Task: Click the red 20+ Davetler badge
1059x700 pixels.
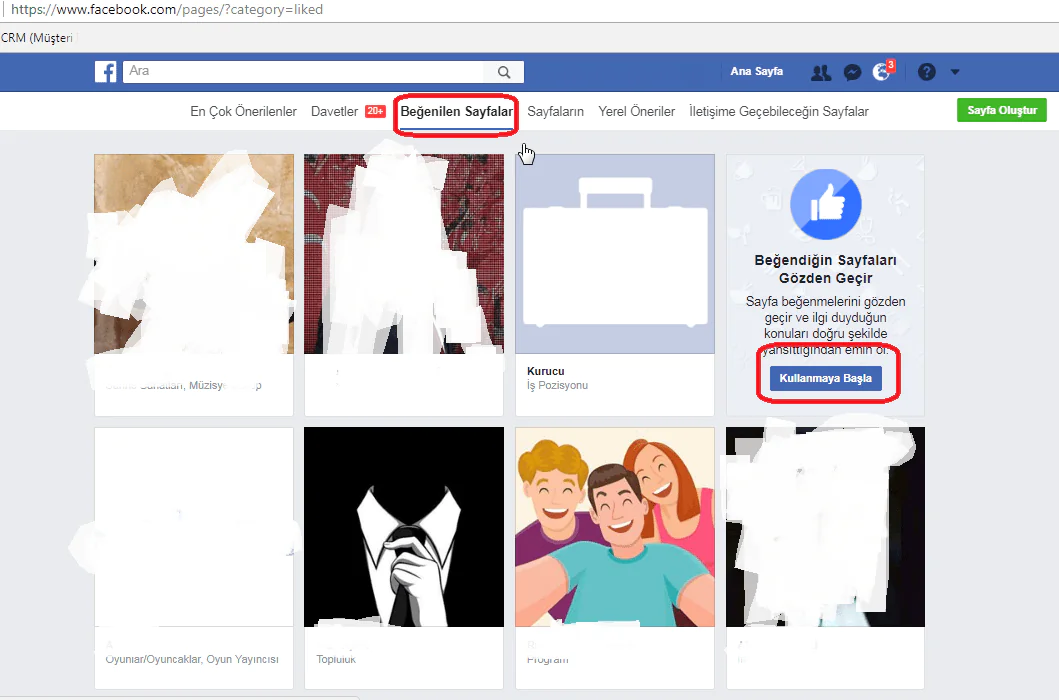Action: tap(374, 111)
